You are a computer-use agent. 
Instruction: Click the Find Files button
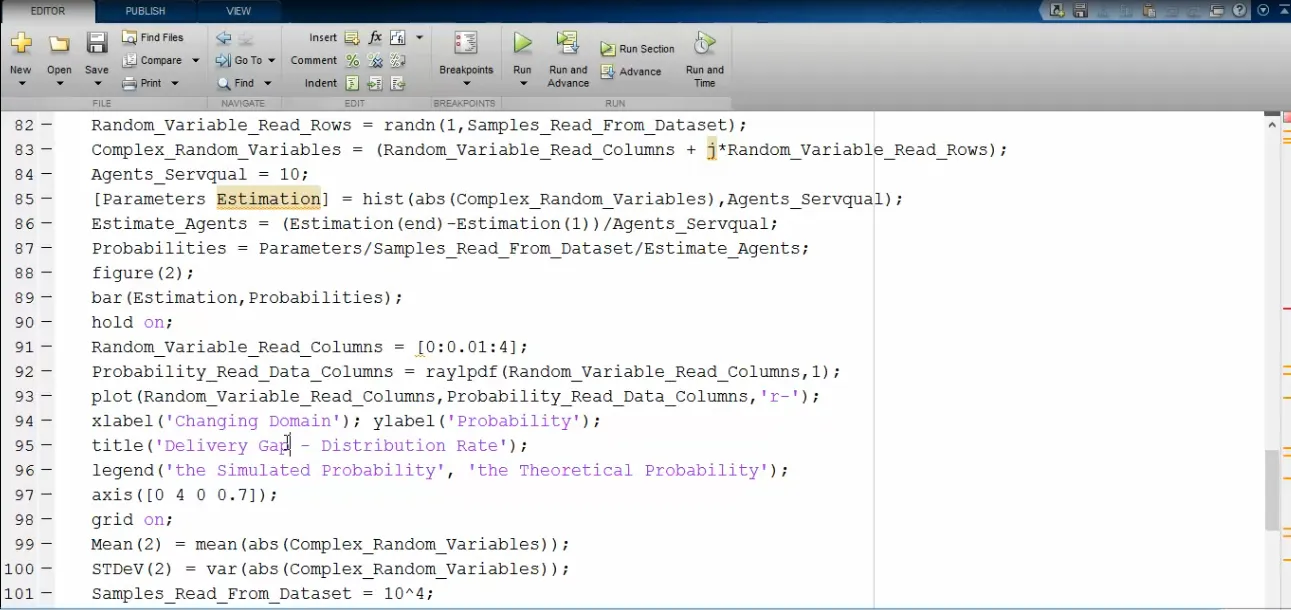pyautogui.click(x=153, y=38)
